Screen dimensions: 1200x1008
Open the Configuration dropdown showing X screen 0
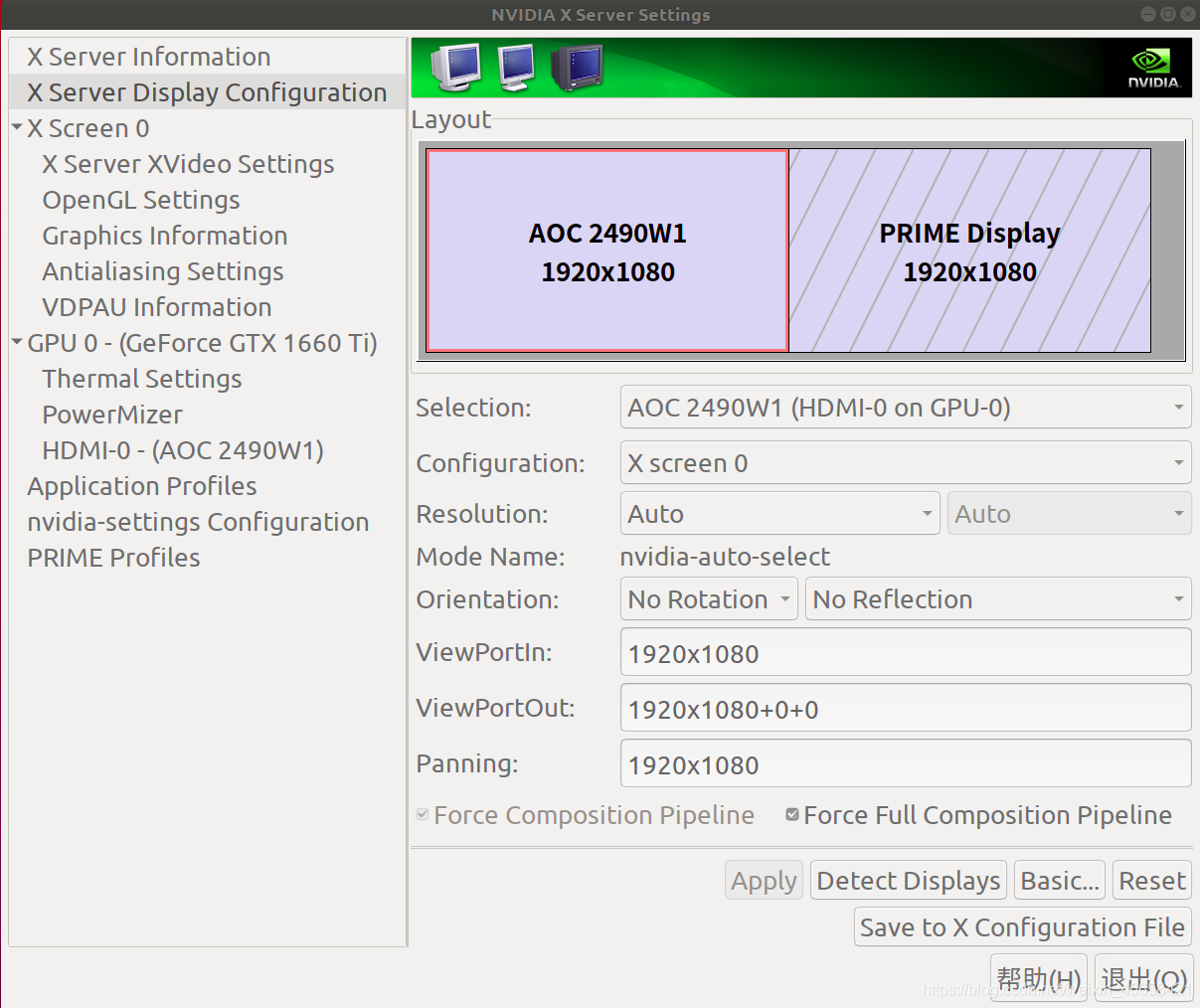(x=906, y=463)
